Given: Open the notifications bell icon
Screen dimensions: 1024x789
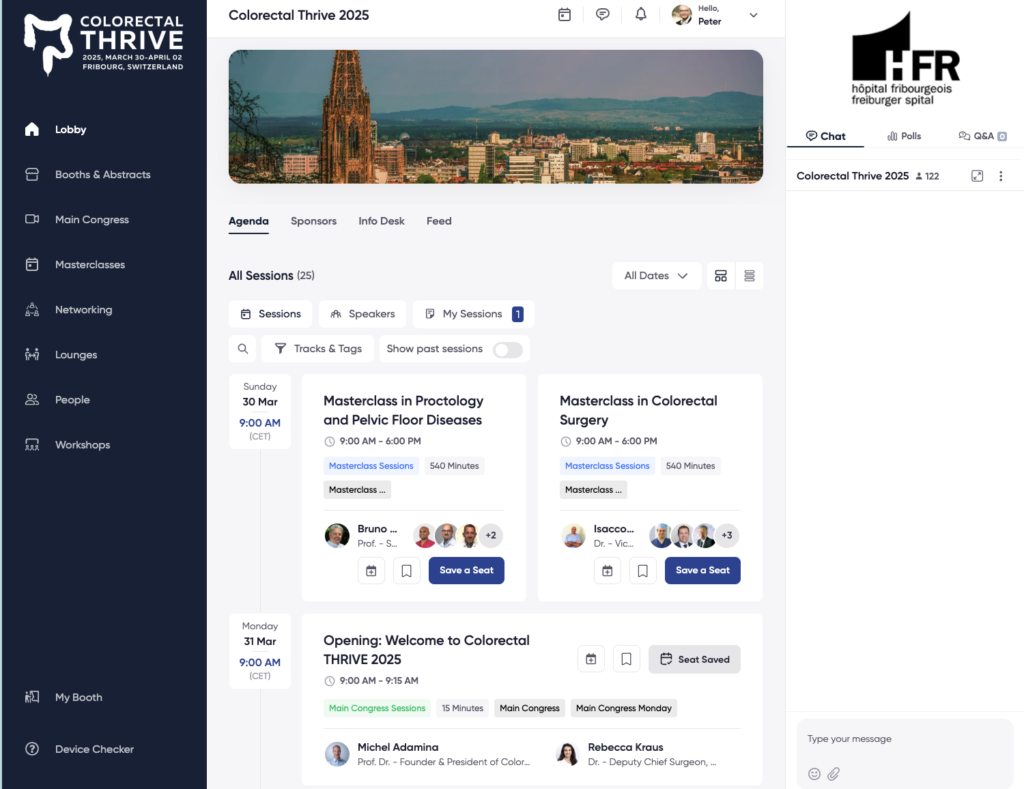Looking at the screenshot, I should pyautogui.click(x=641, y=15).
